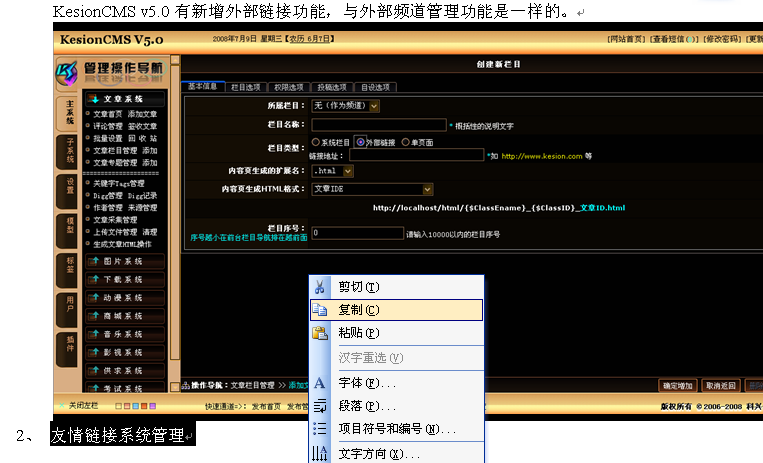763x463 pixels.
Task: Select the 外部链接 radio button
Action: (x=361, y=142)
